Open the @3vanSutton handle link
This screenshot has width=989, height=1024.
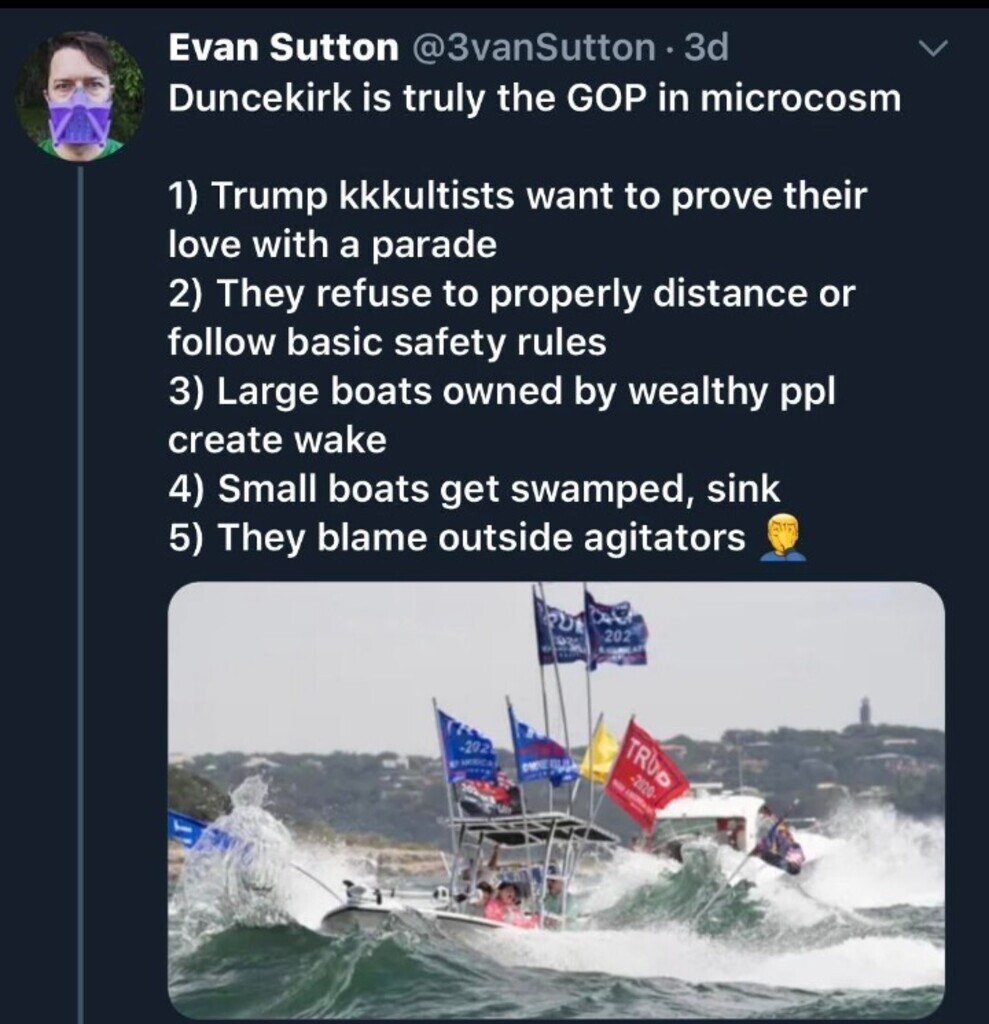(x=534, y=48)
